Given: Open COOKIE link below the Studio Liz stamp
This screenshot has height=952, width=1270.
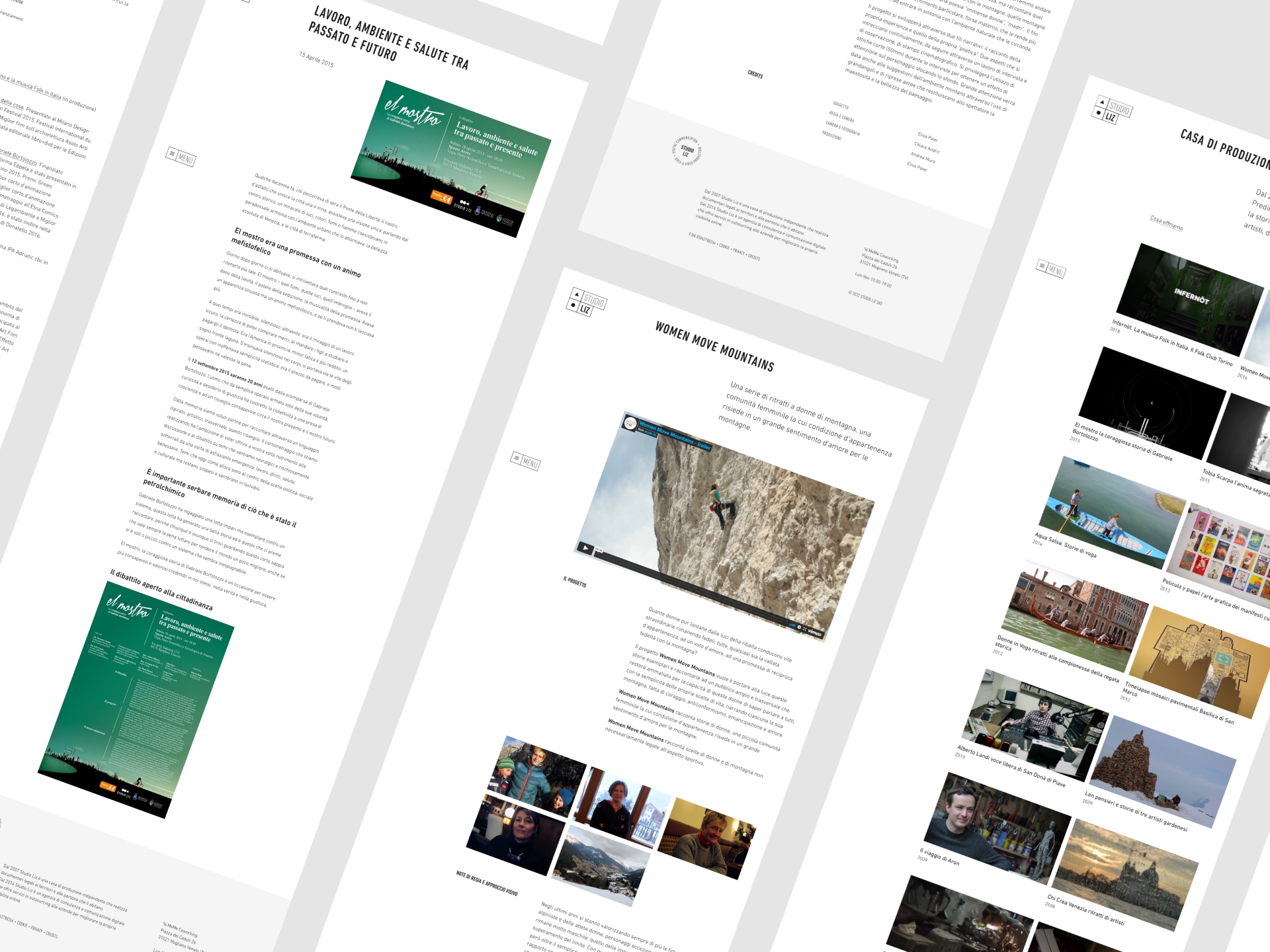Looking at the screenshot, I should pyautogui.click(x=724, y=247).
